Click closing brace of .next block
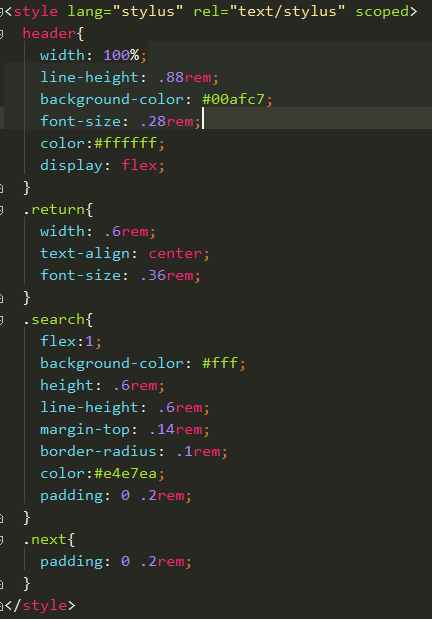 tap(26, 583)
